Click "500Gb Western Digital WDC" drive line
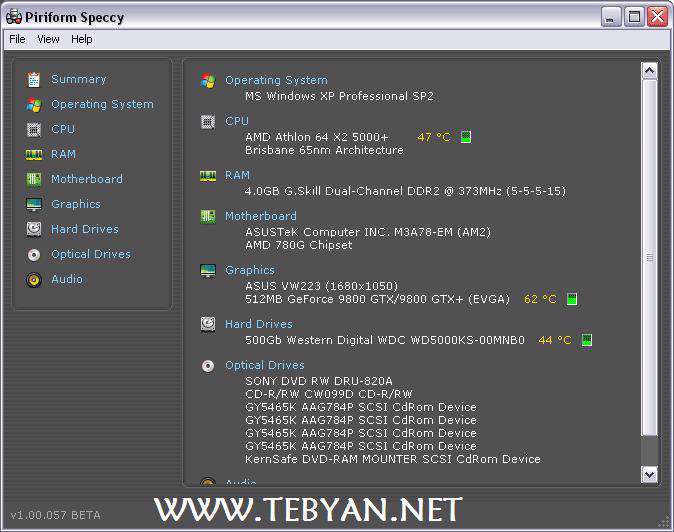This screenshot has height=532, width=674. click(385, 340)
